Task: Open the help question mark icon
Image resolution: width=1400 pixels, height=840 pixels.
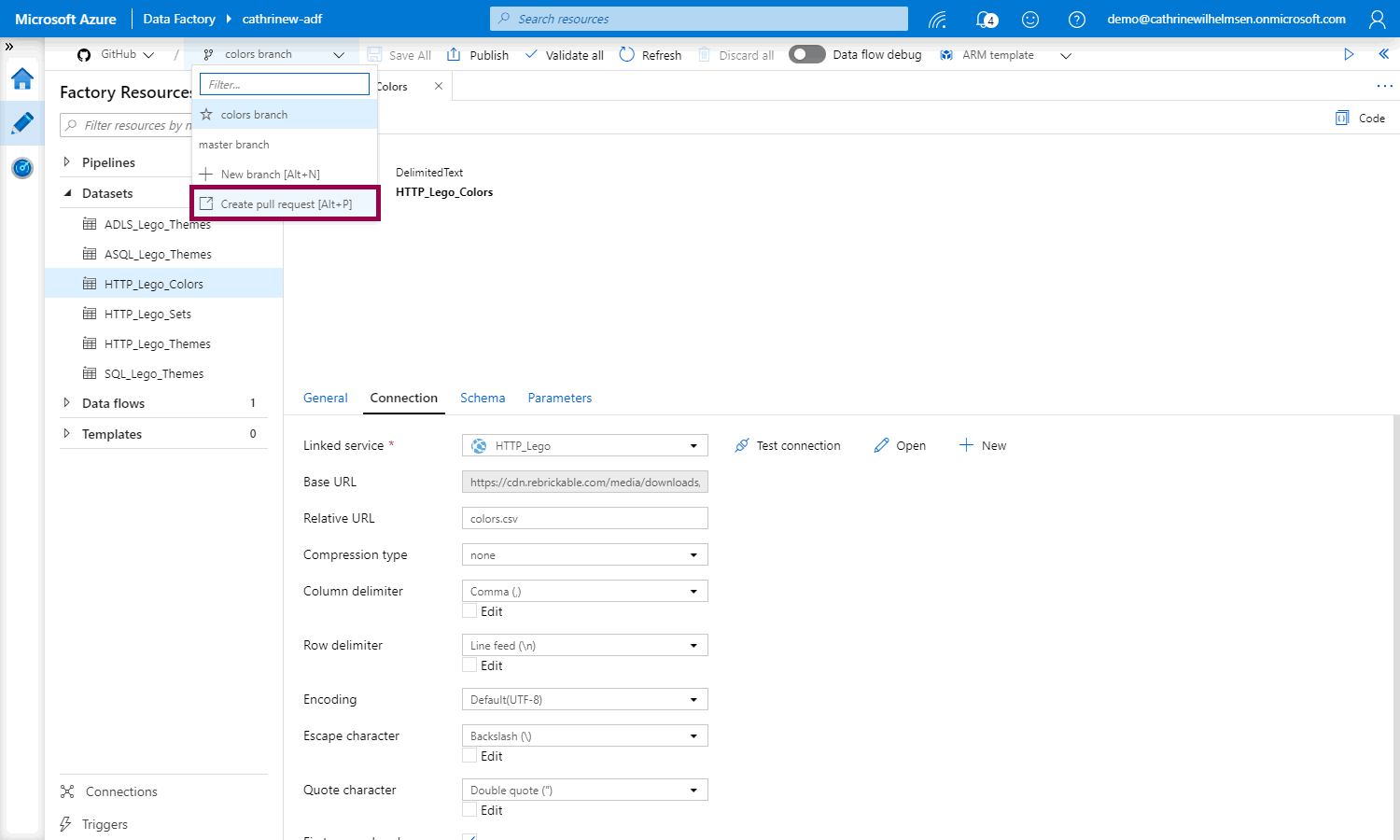Action: point(1076,19)
